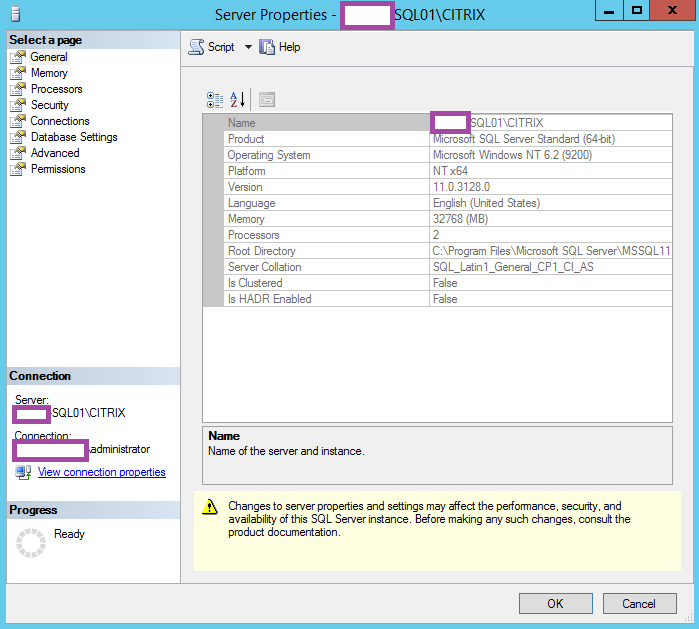
Task: Click the Property Pages icon
Action: pos(266,99)
